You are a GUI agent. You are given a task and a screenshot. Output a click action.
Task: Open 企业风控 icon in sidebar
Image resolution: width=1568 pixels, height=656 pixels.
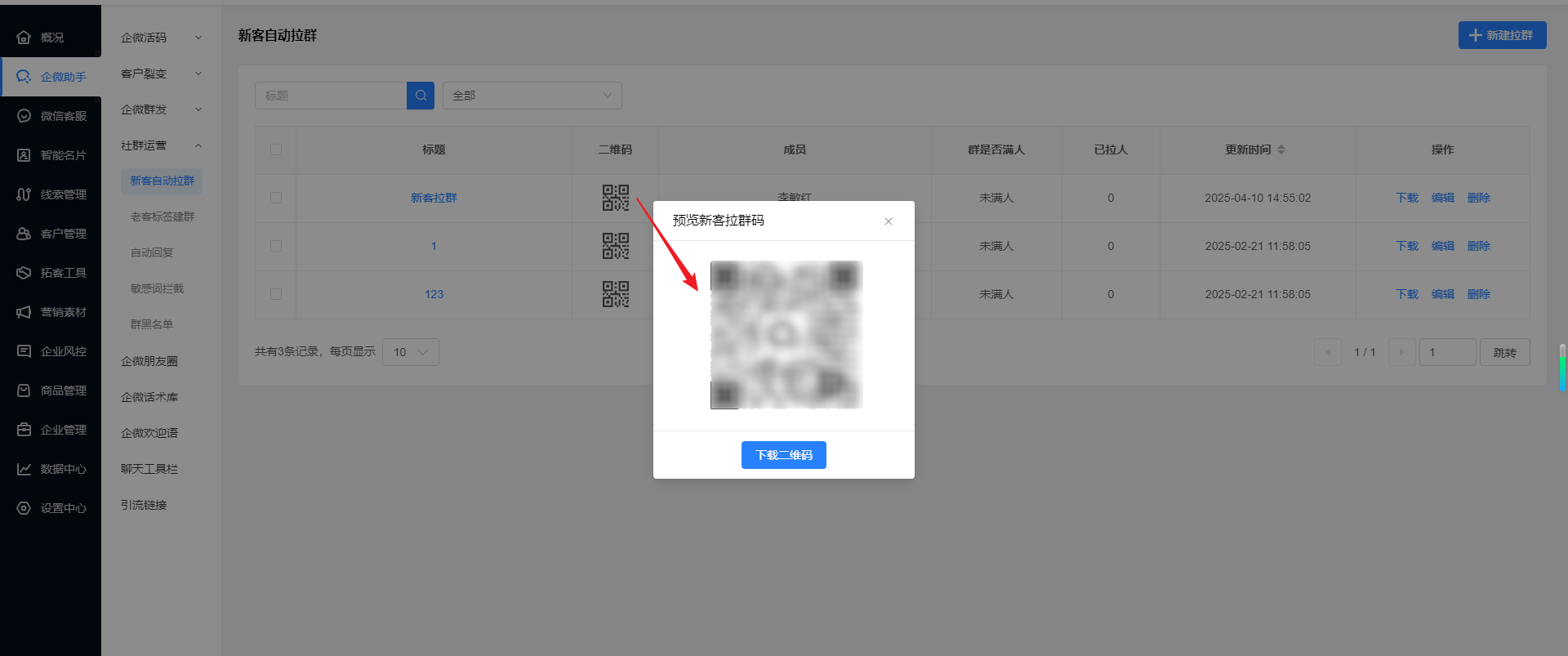24,351
